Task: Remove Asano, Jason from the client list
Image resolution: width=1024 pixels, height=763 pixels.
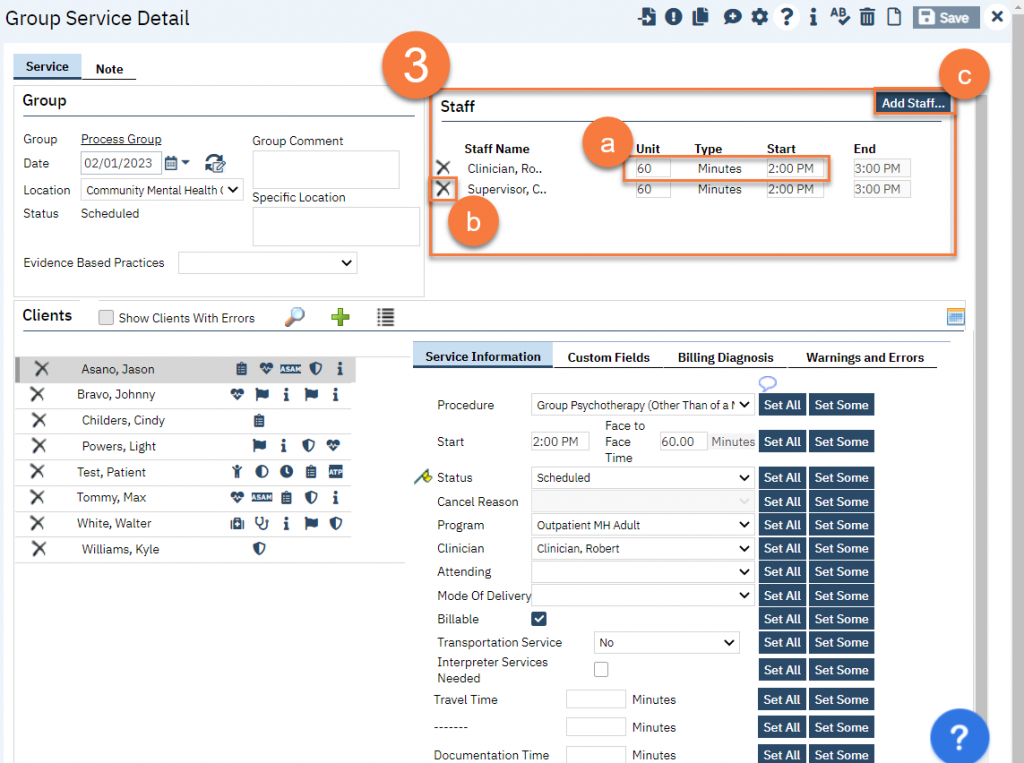Action: click(x=41, y=369)
